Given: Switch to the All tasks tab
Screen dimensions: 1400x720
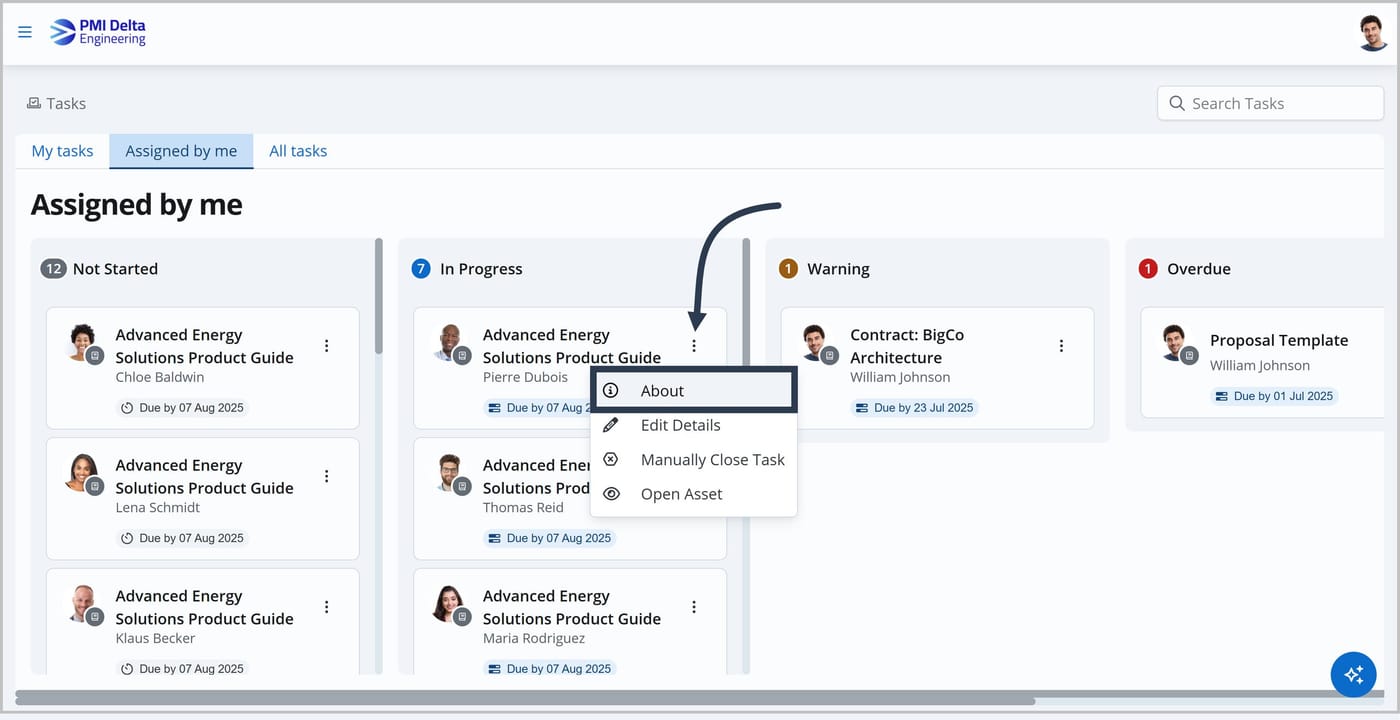Looking at the screenshot, I should click(x=298, y=151).
